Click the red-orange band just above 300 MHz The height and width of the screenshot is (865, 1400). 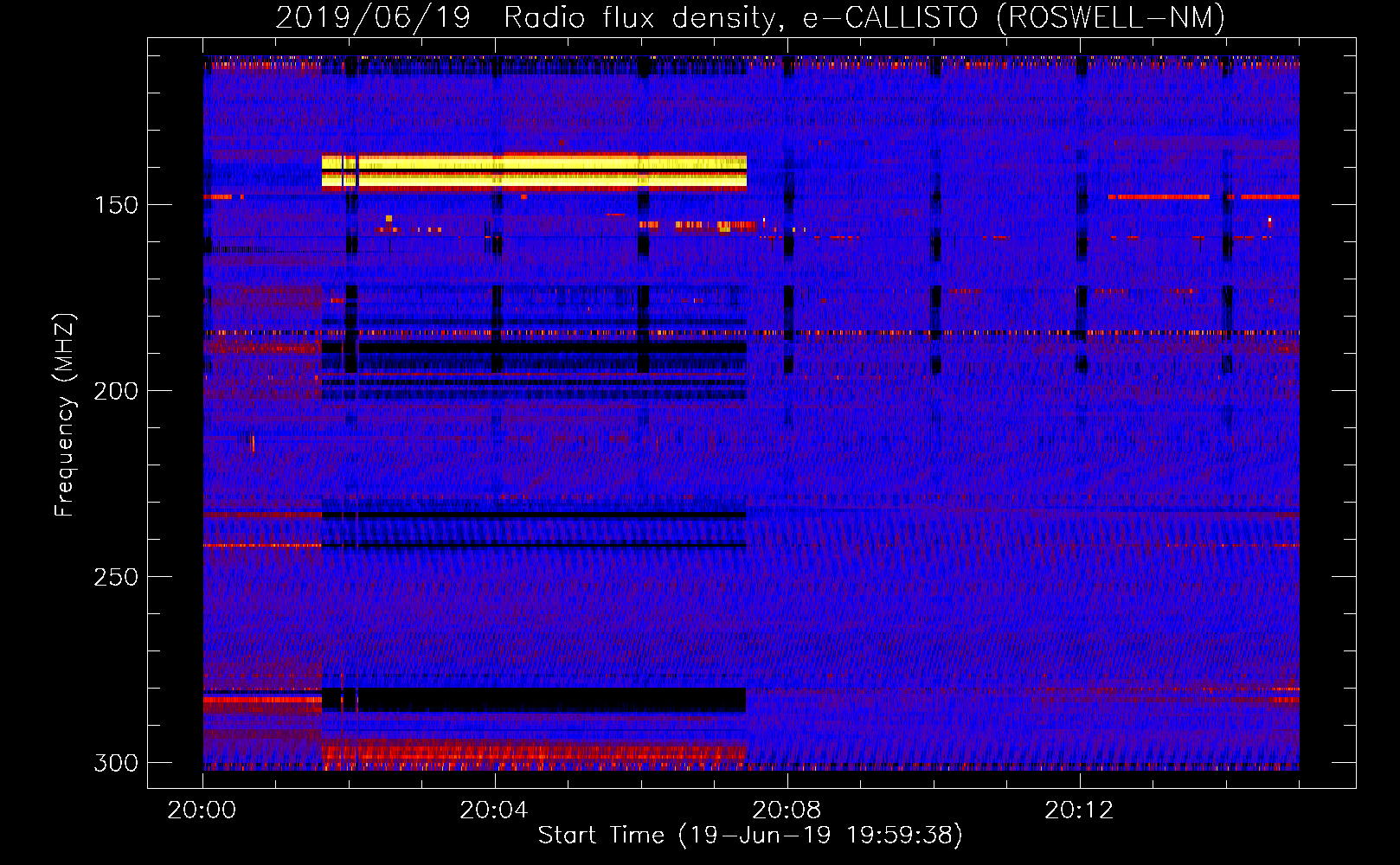click(x=533, y=751)
